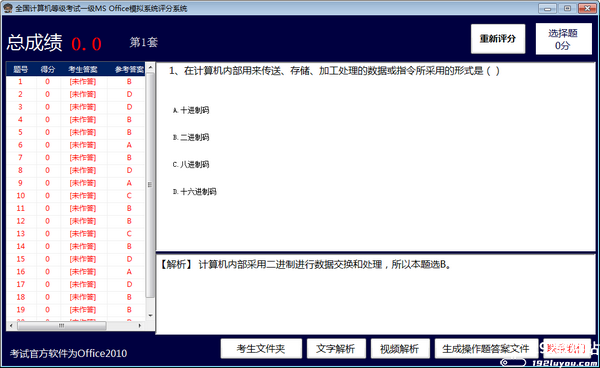
Task: Open the 选择题 0分 score panel
Action: pos(563,39)
